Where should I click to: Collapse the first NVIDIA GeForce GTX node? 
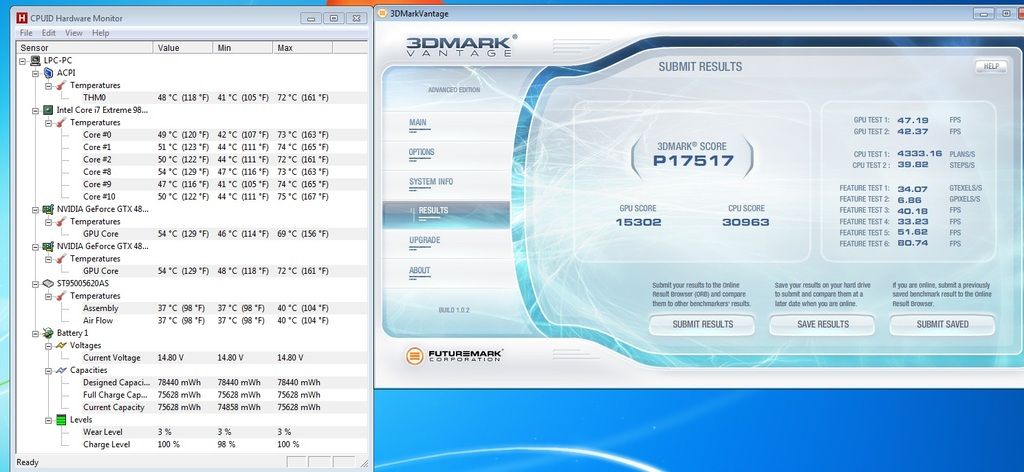pos(36,210)
